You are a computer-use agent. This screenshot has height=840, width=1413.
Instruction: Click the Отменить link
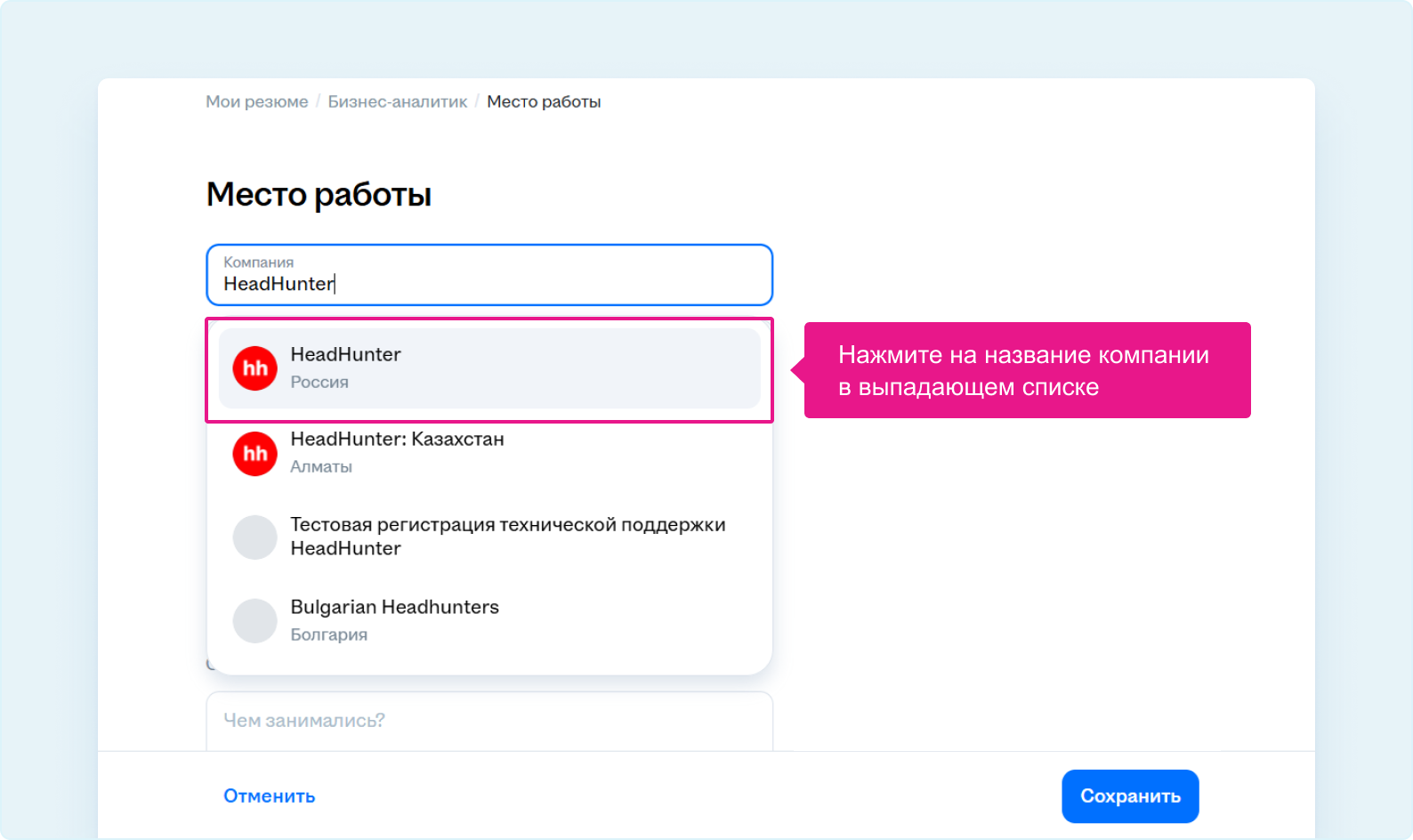(x=269, y=796)
